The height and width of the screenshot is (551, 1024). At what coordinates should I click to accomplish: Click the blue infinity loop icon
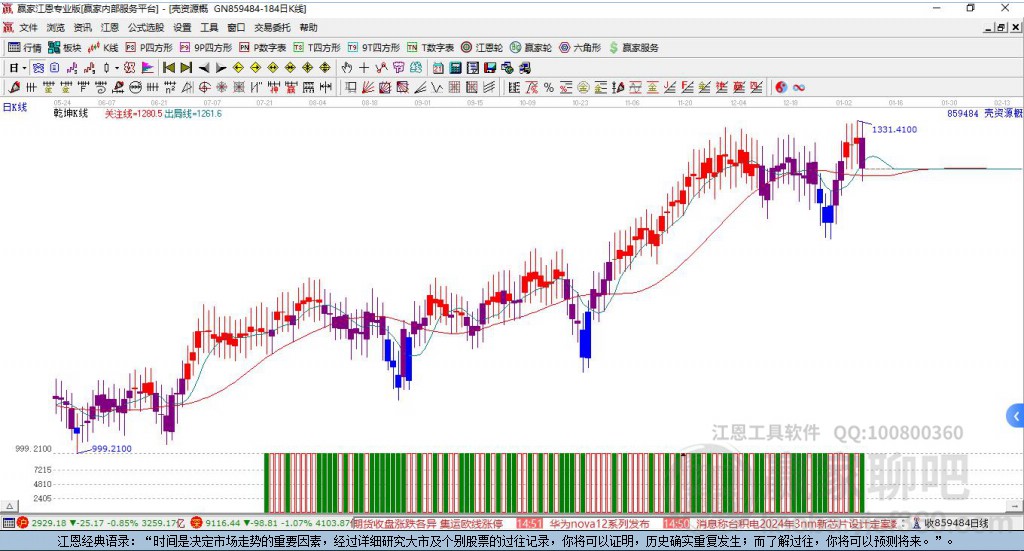(x=799, y=87)
